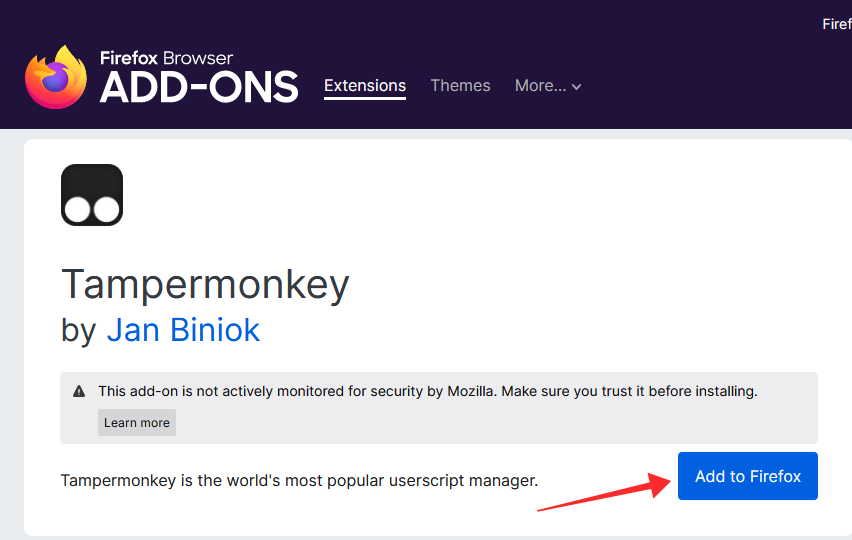The image size is (852, 540).
Task: Click the Tampermonkey extension icon
Action: point(92,194)
